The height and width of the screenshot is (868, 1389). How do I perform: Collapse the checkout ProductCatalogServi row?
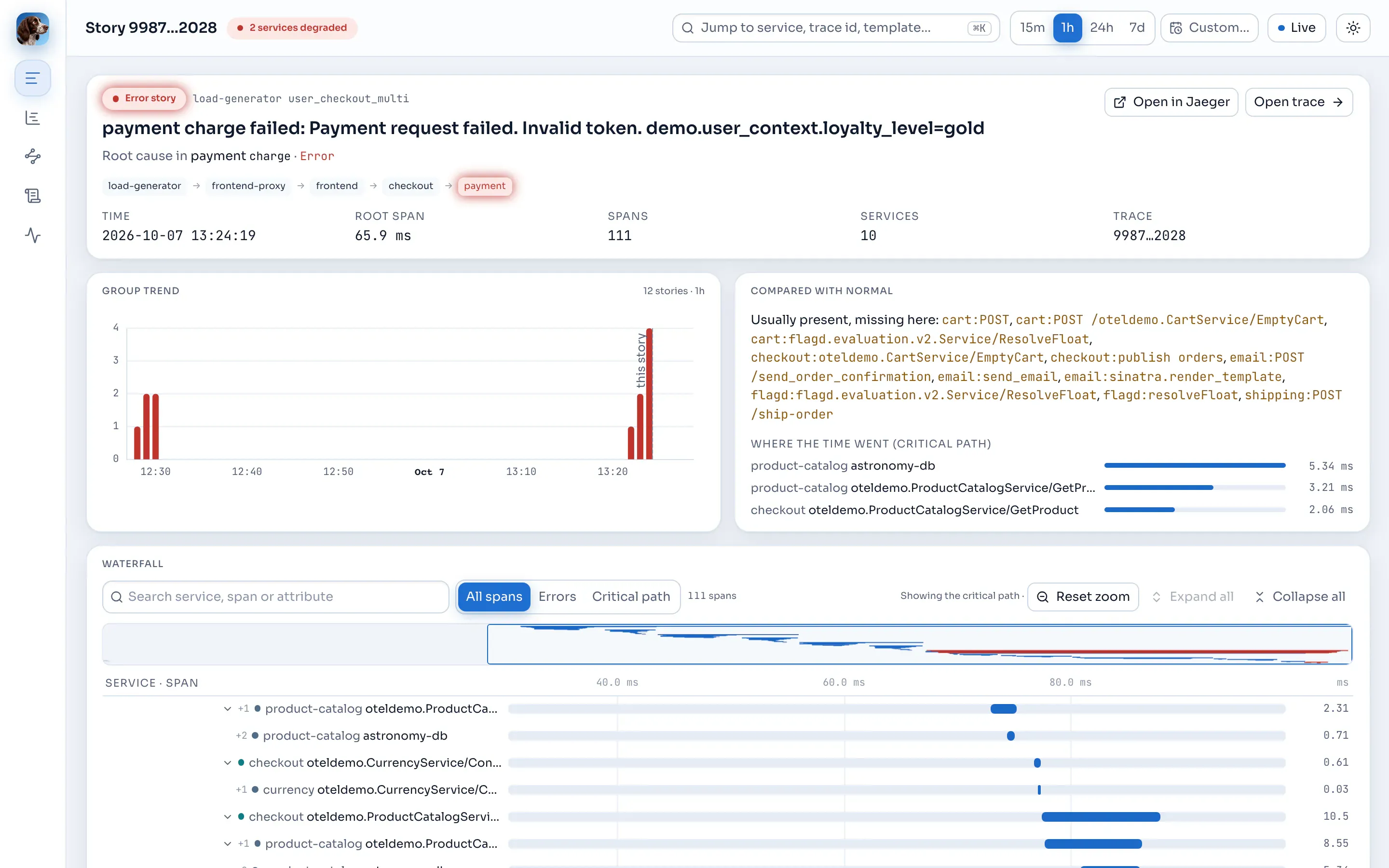(227, 817)
